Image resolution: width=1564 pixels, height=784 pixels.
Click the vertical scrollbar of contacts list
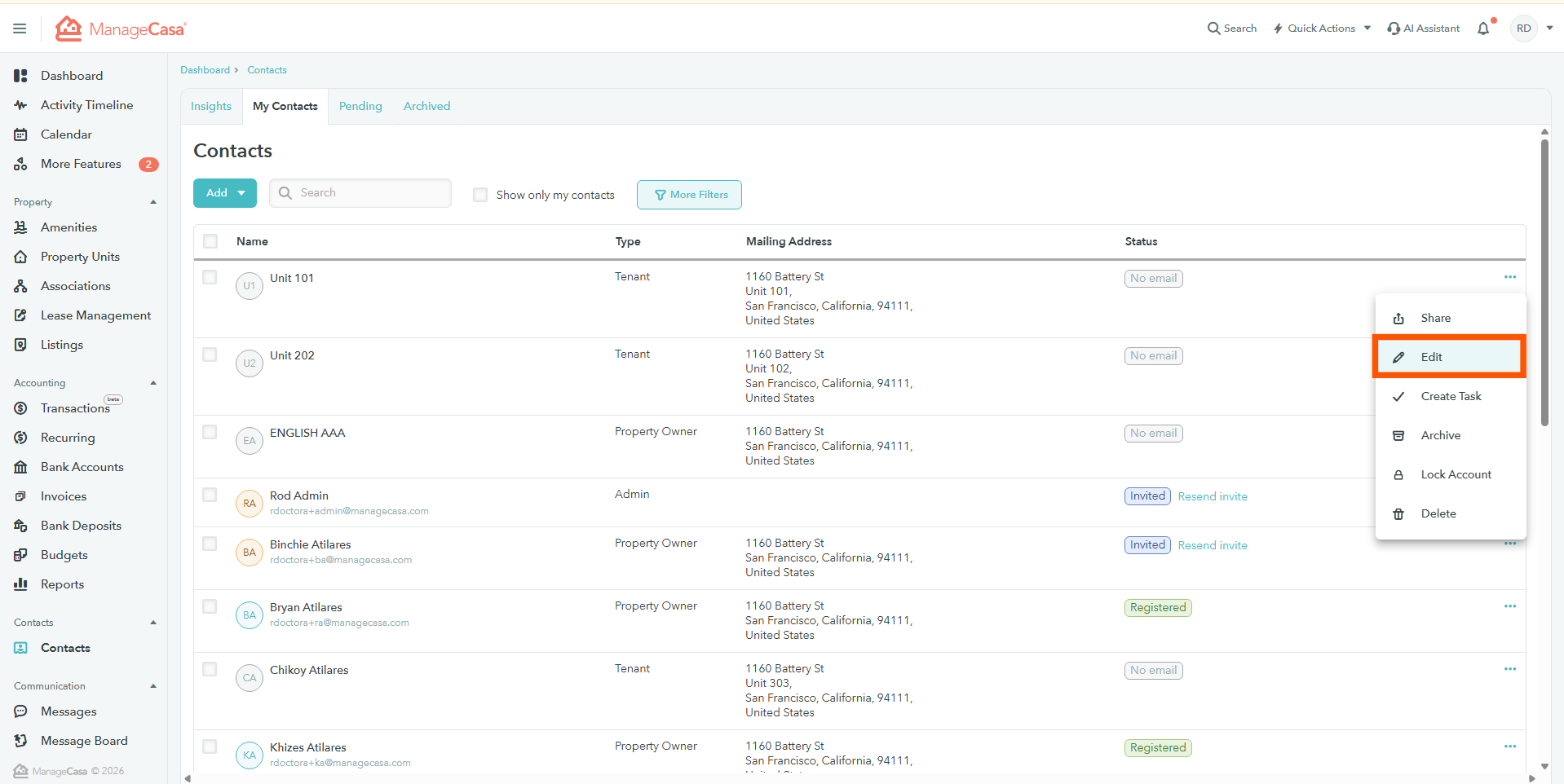1544,285
